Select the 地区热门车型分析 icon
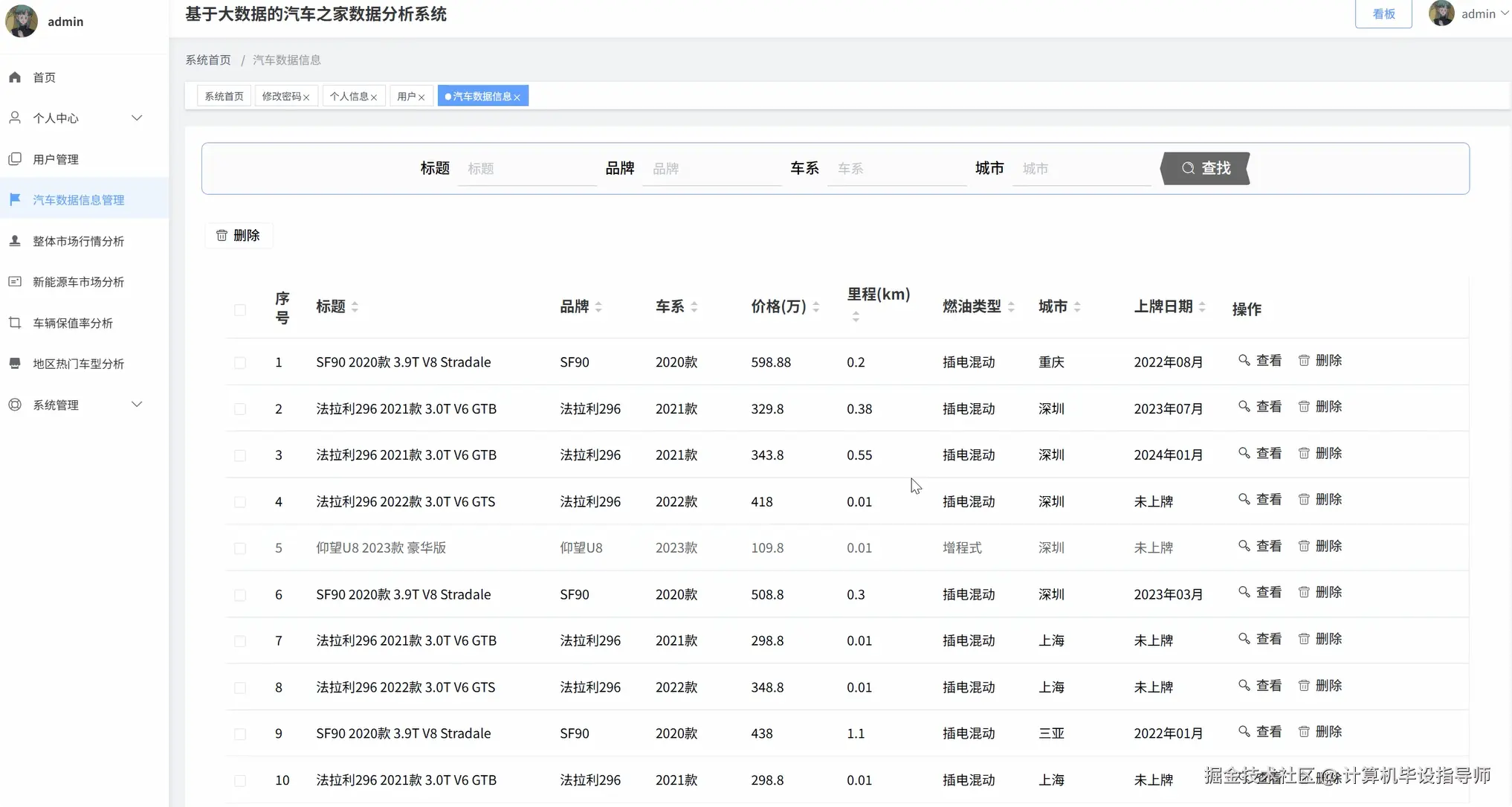 (15, 364)
